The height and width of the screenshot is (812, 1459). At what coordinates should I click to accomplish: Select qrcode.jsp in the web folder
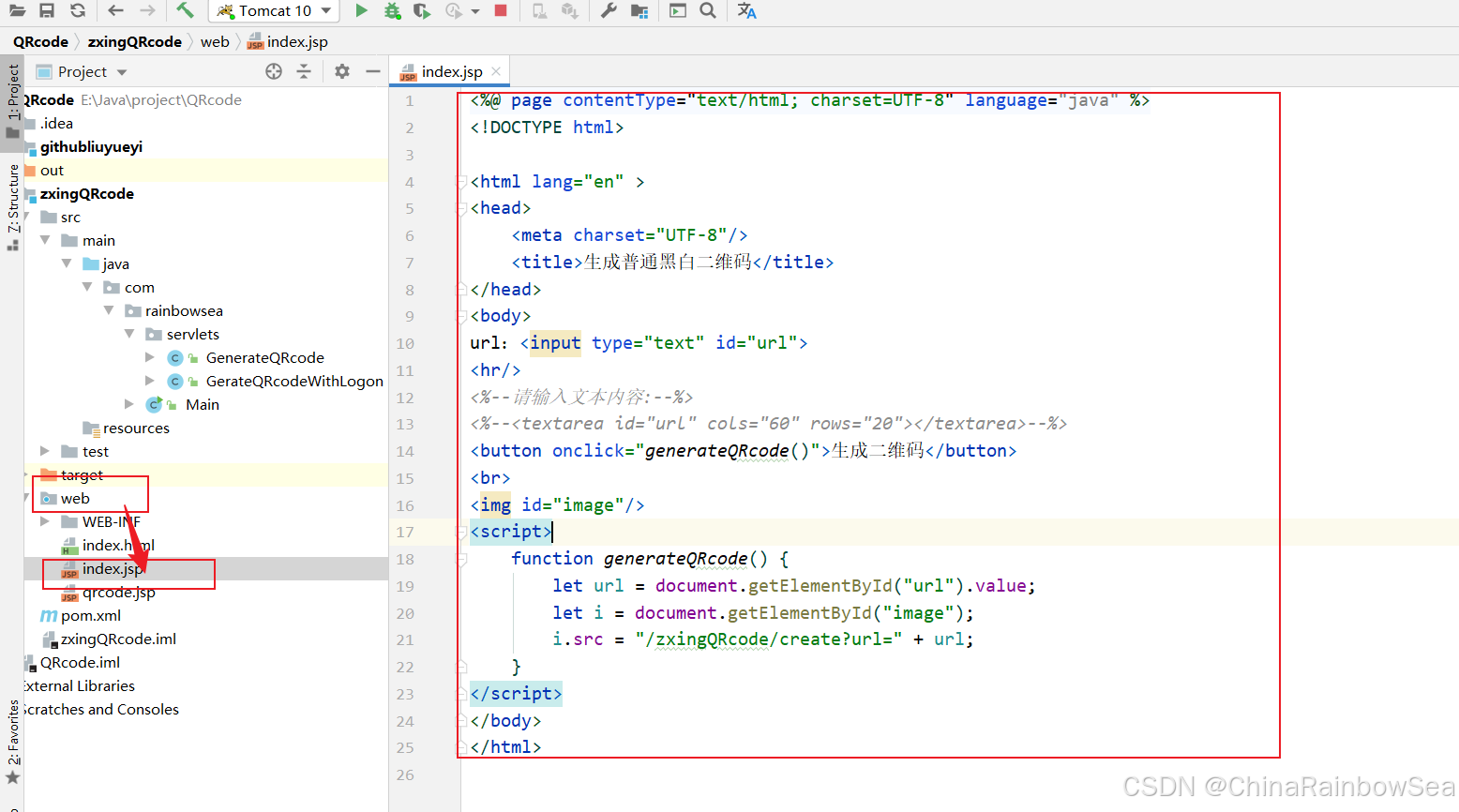[118, 593]
